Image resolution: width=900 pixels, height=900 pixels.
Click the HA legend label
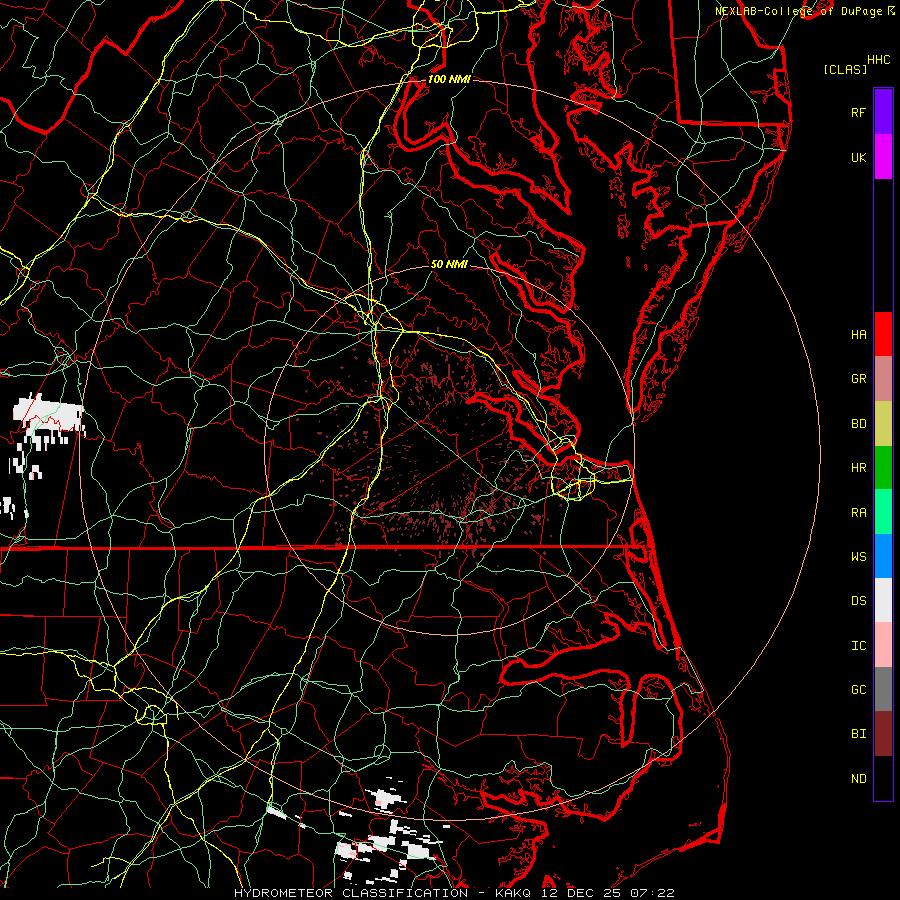coord(859,334)
